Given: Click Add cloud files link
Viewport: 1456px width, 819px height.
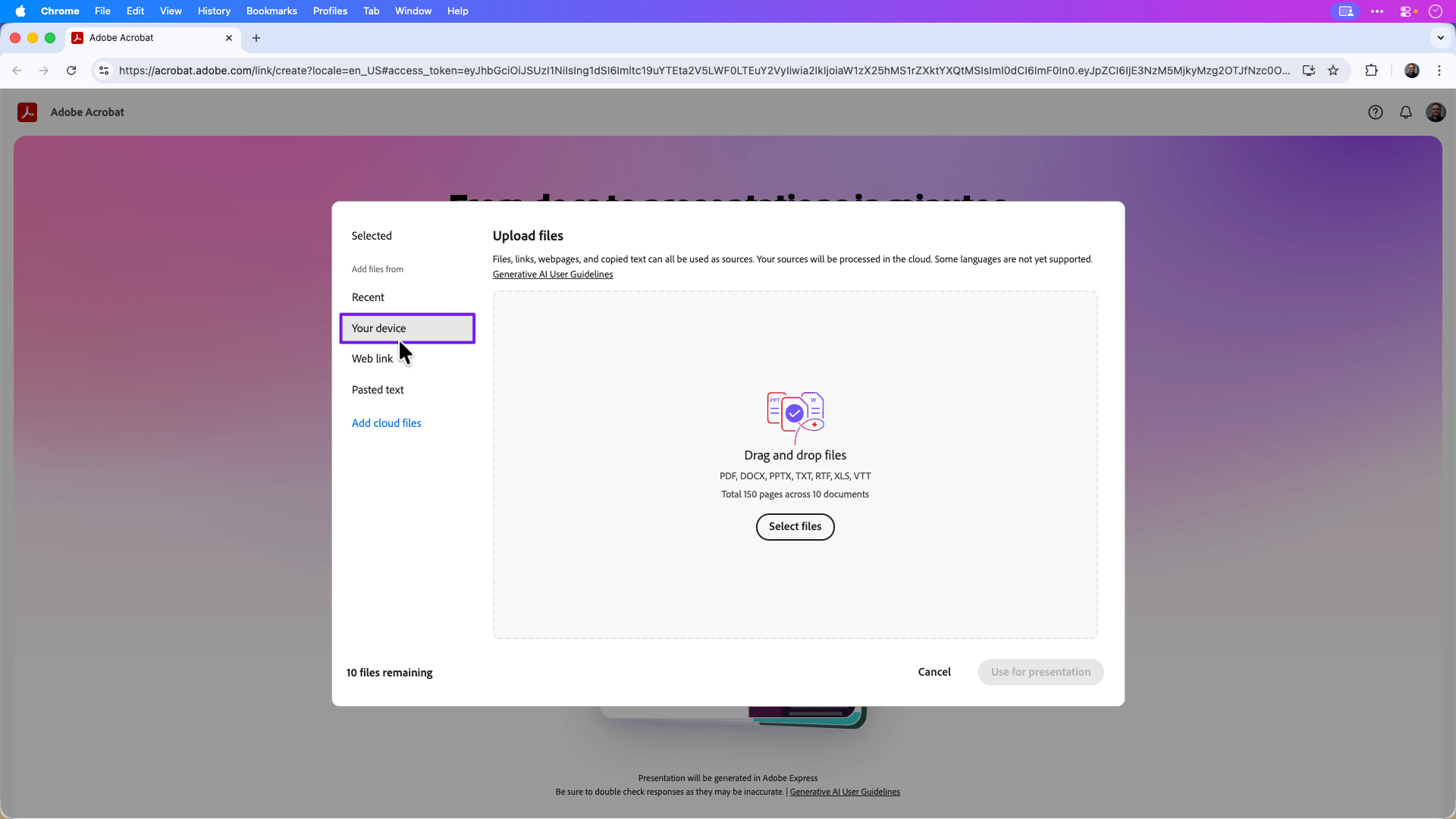Looking at the screenshot, I should [x=386, y=423].
